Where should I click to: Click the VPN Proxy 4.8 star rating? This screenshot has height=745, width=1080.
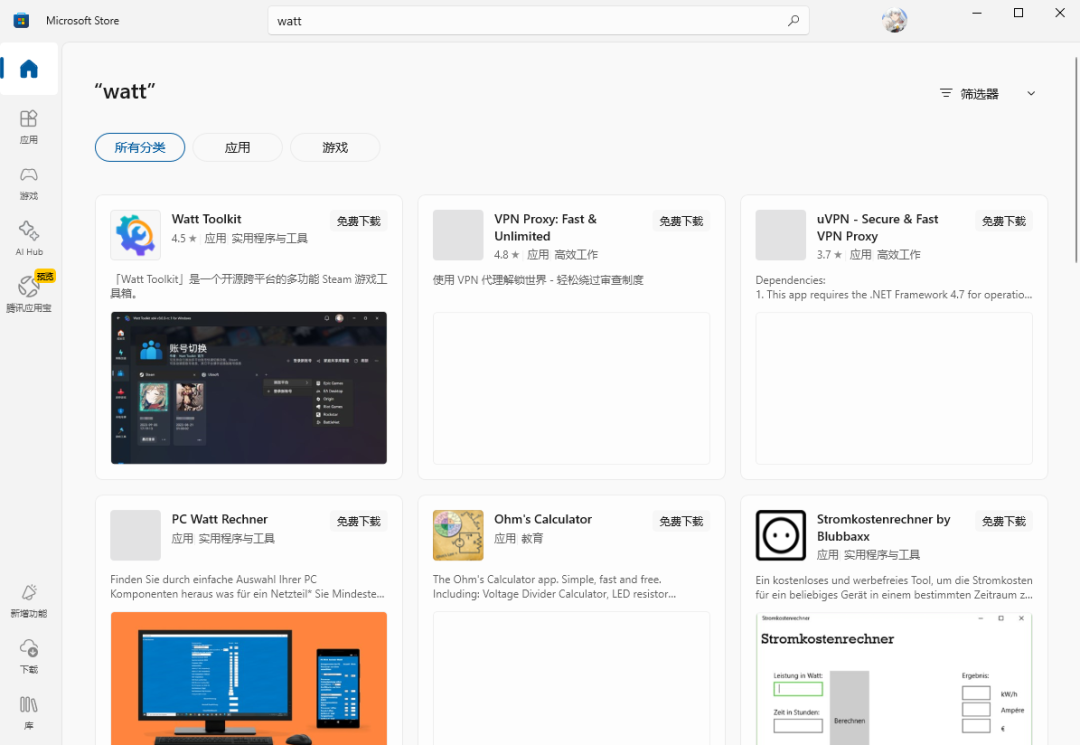506,255
